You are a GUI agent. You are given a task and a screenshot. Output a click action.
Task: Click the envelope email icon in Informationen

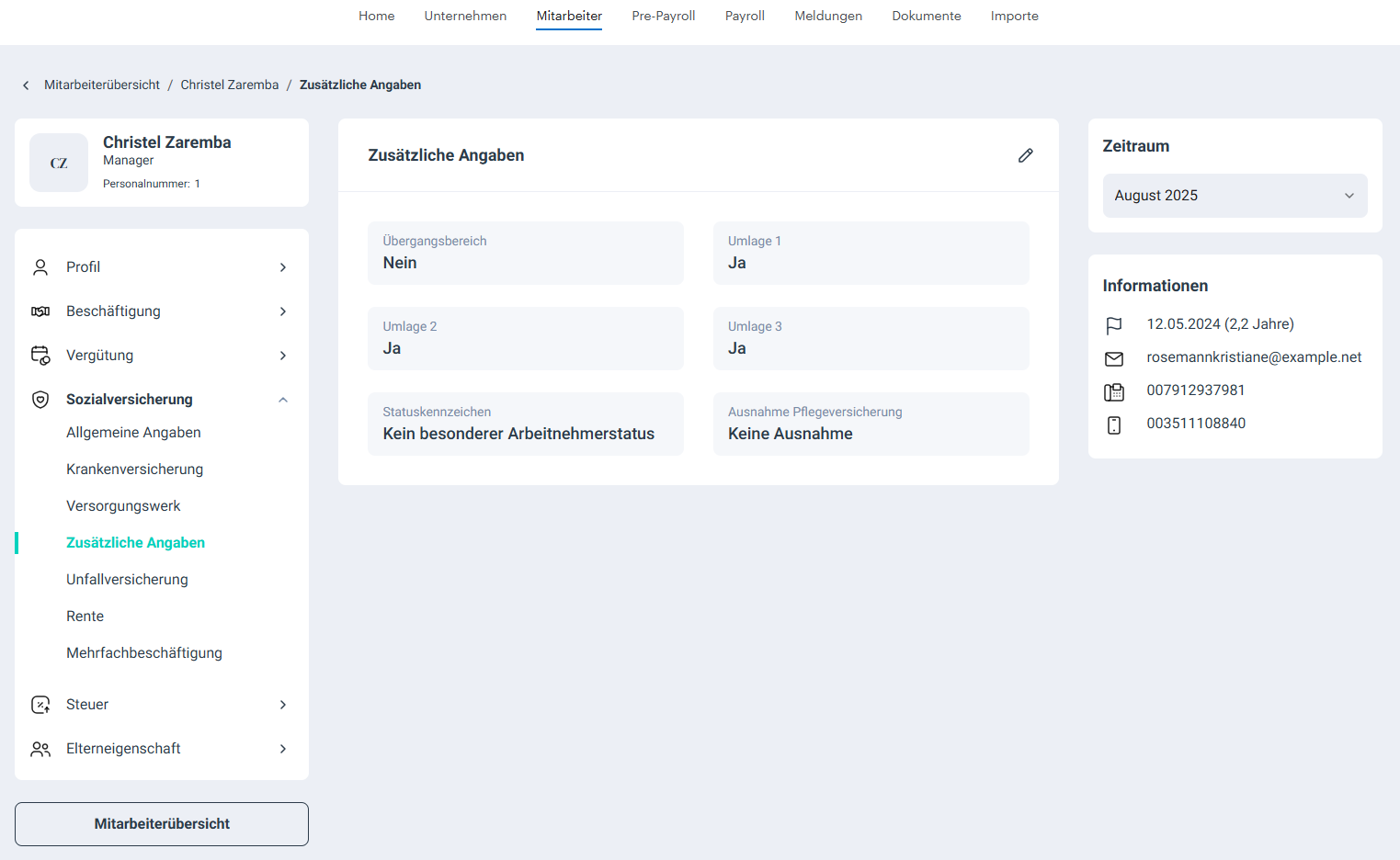(x=1114, y=358)
